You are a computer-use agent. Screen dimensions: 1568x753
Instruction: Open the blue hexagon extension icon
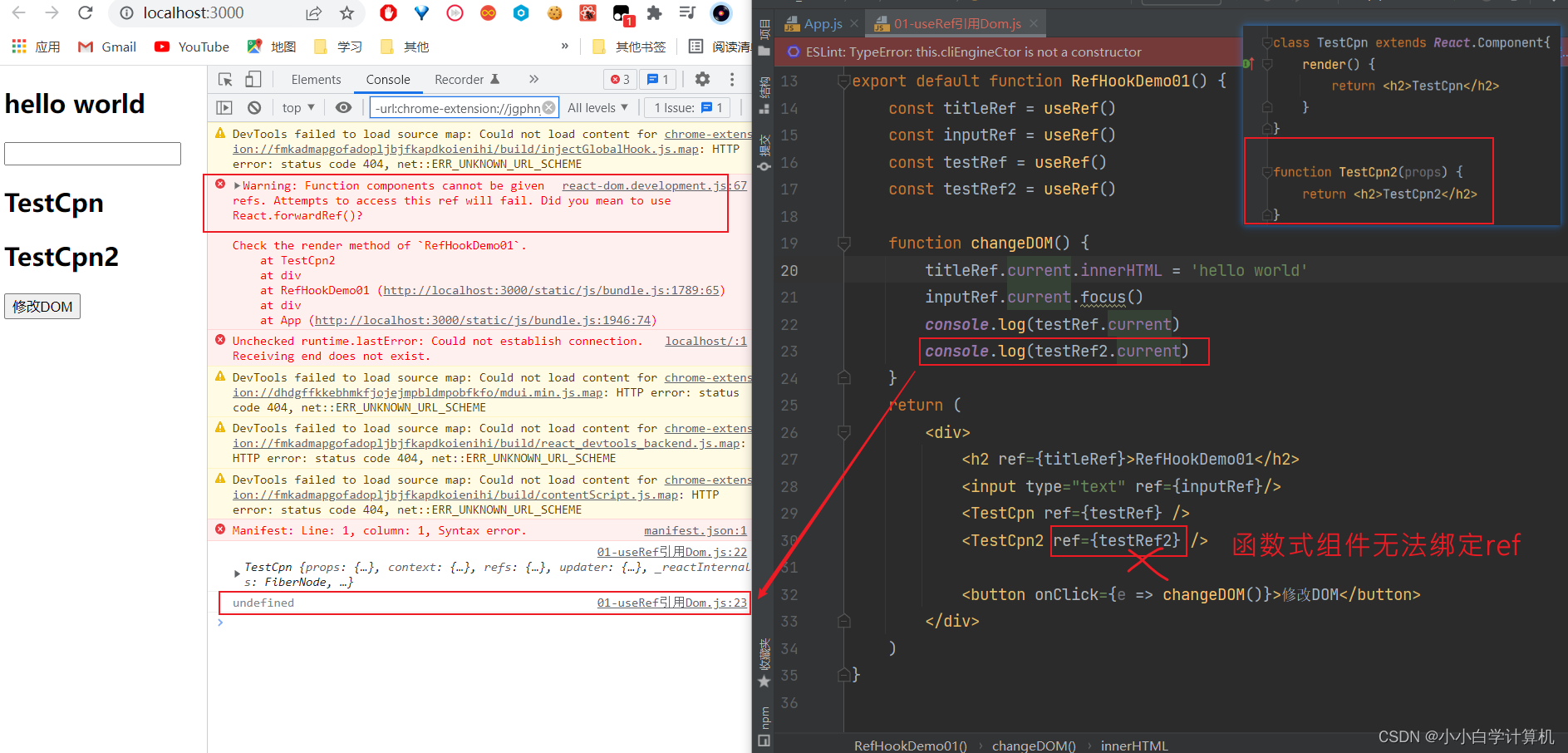(521, 12)
